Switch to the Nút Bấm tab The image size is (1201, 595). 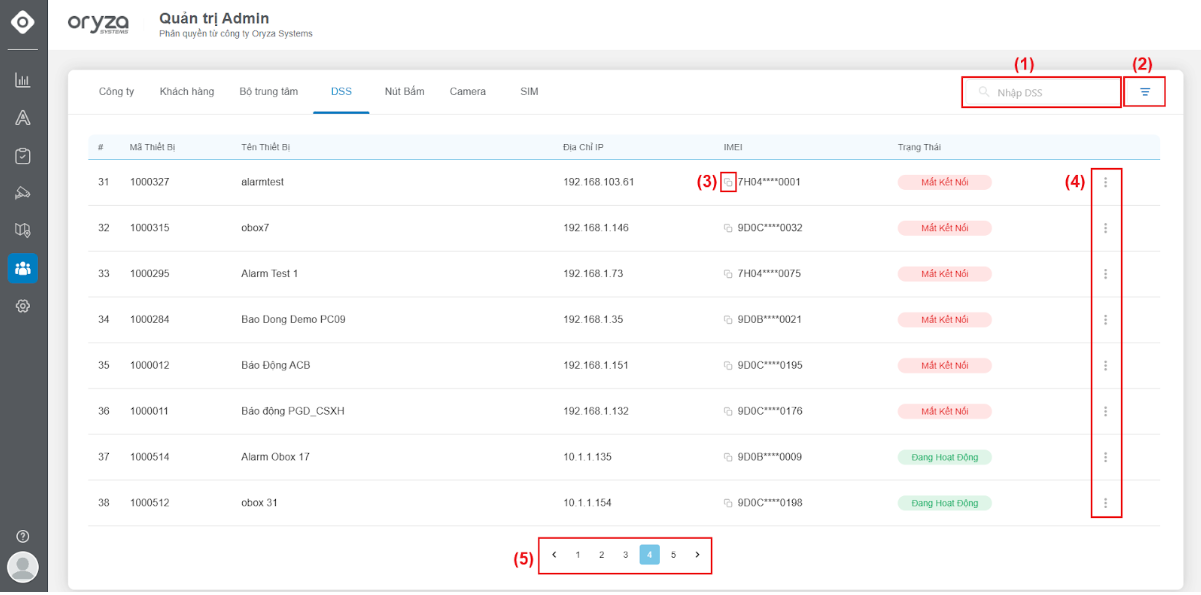404,92
